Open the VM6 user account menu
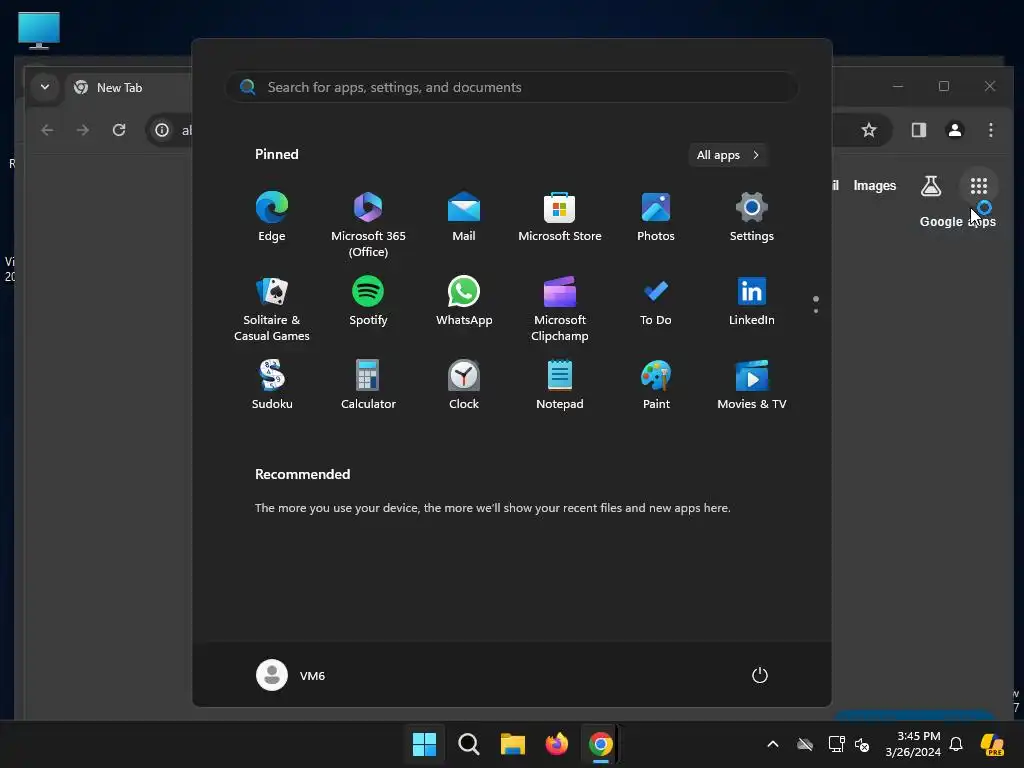Screen dimensions: 1024x768 [291, 675]
